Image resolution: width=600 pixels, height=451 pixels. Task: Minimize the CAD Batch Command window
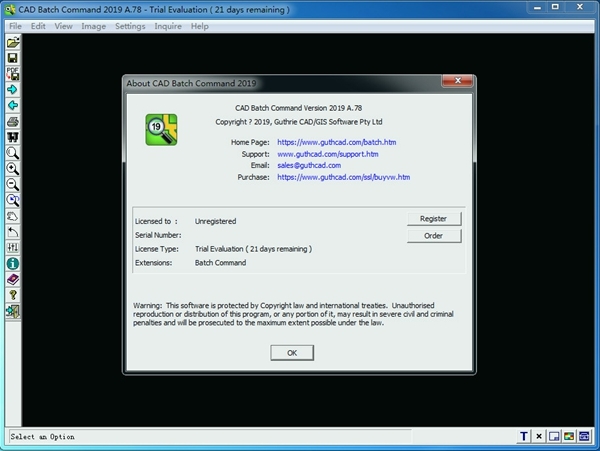click(x=538, y=7)
